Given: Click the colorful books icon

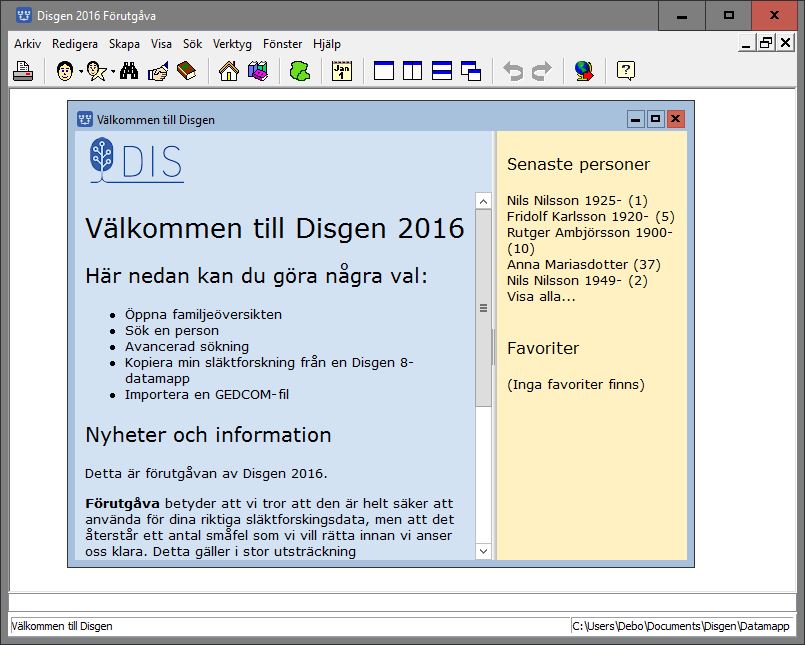Looking at the screenshot, I should 258,71.
